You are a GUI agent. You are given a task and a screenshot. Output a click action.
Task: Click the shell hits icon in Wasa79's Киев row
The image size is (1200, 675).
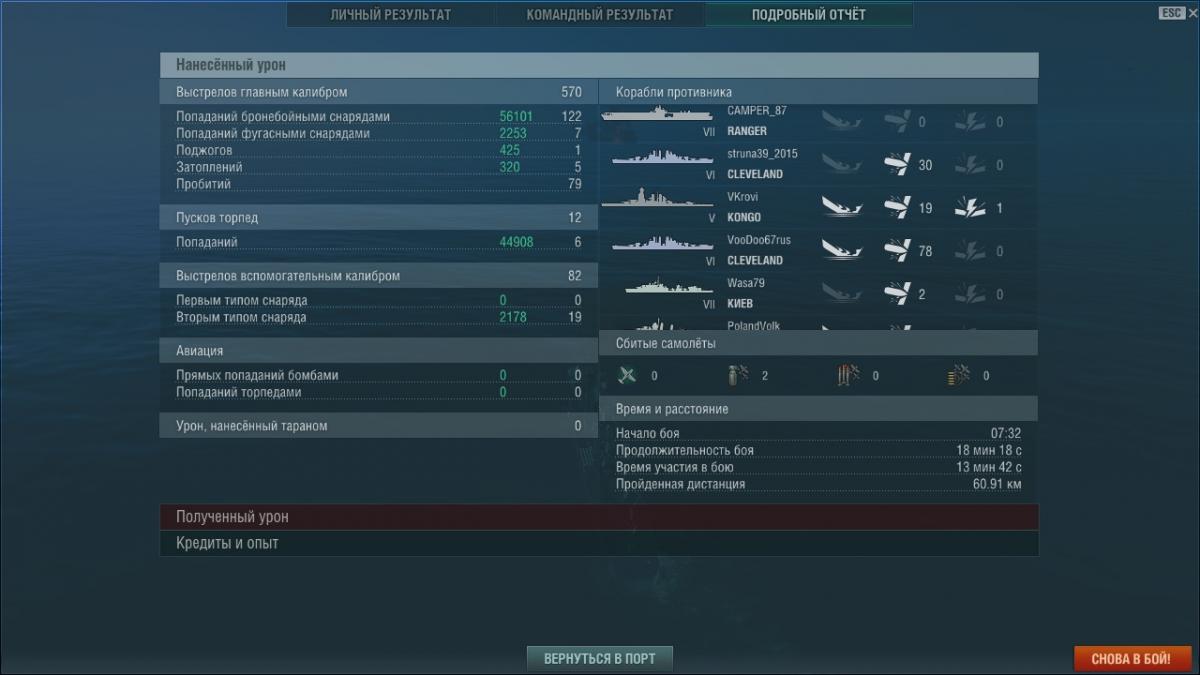tap(897, 294)
